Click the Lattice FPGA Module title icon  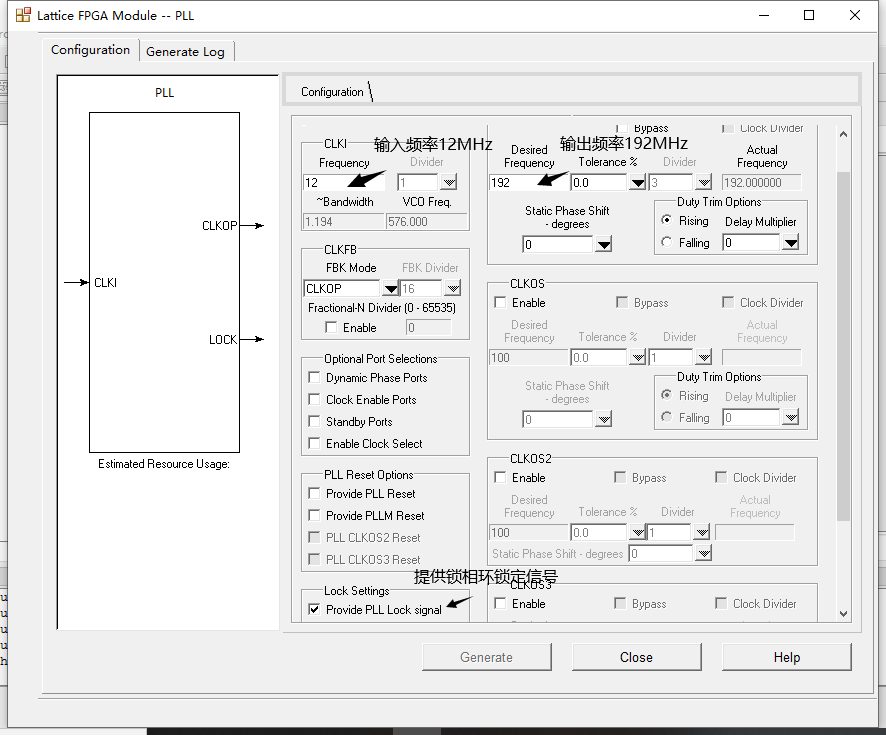coord(23,15)
